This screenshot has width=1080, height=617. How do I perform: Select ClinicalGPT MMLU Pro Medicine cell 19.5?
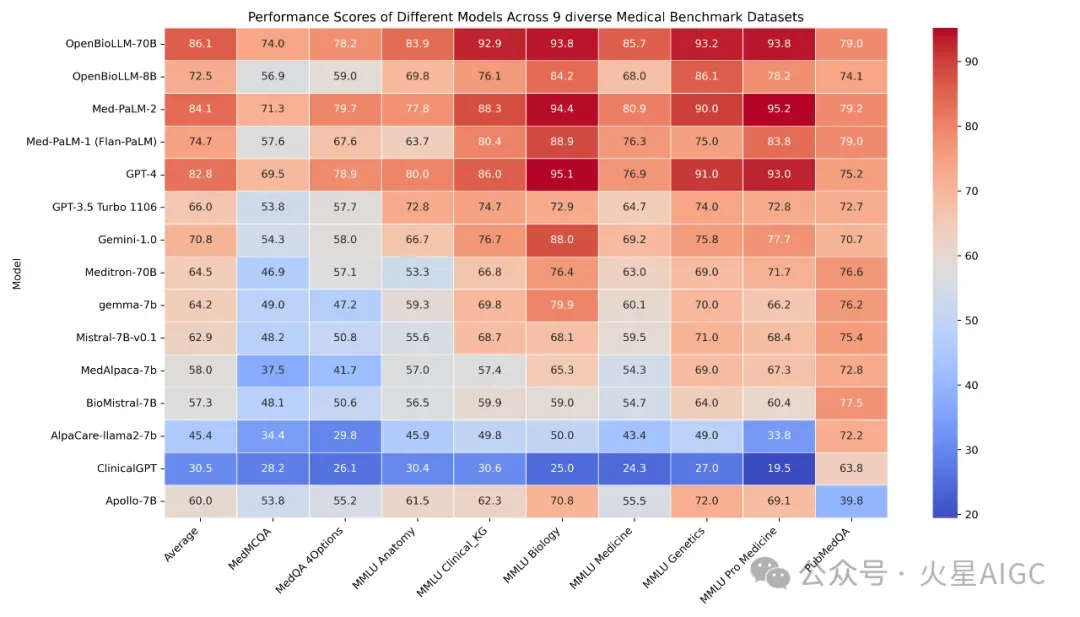tap(779, 468)
